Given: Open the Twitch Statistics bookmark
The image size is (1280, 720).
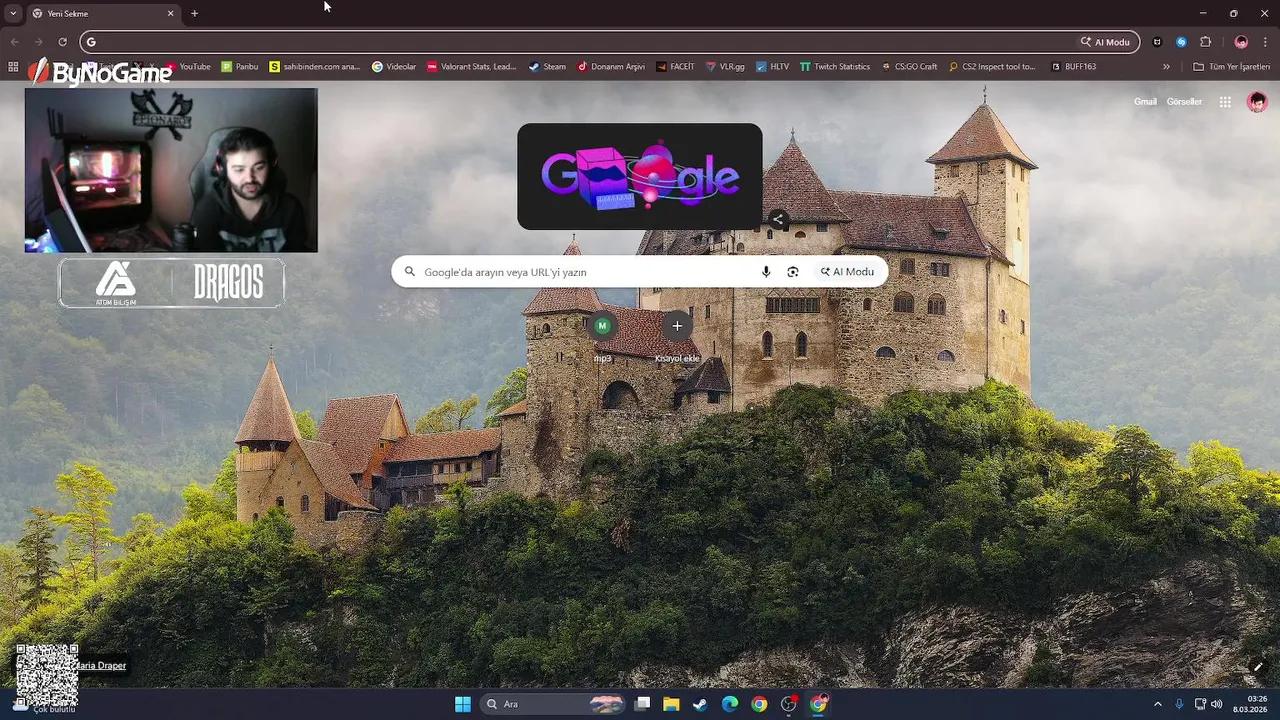Looking at the screenshot, I should click(x=835, y=67).
